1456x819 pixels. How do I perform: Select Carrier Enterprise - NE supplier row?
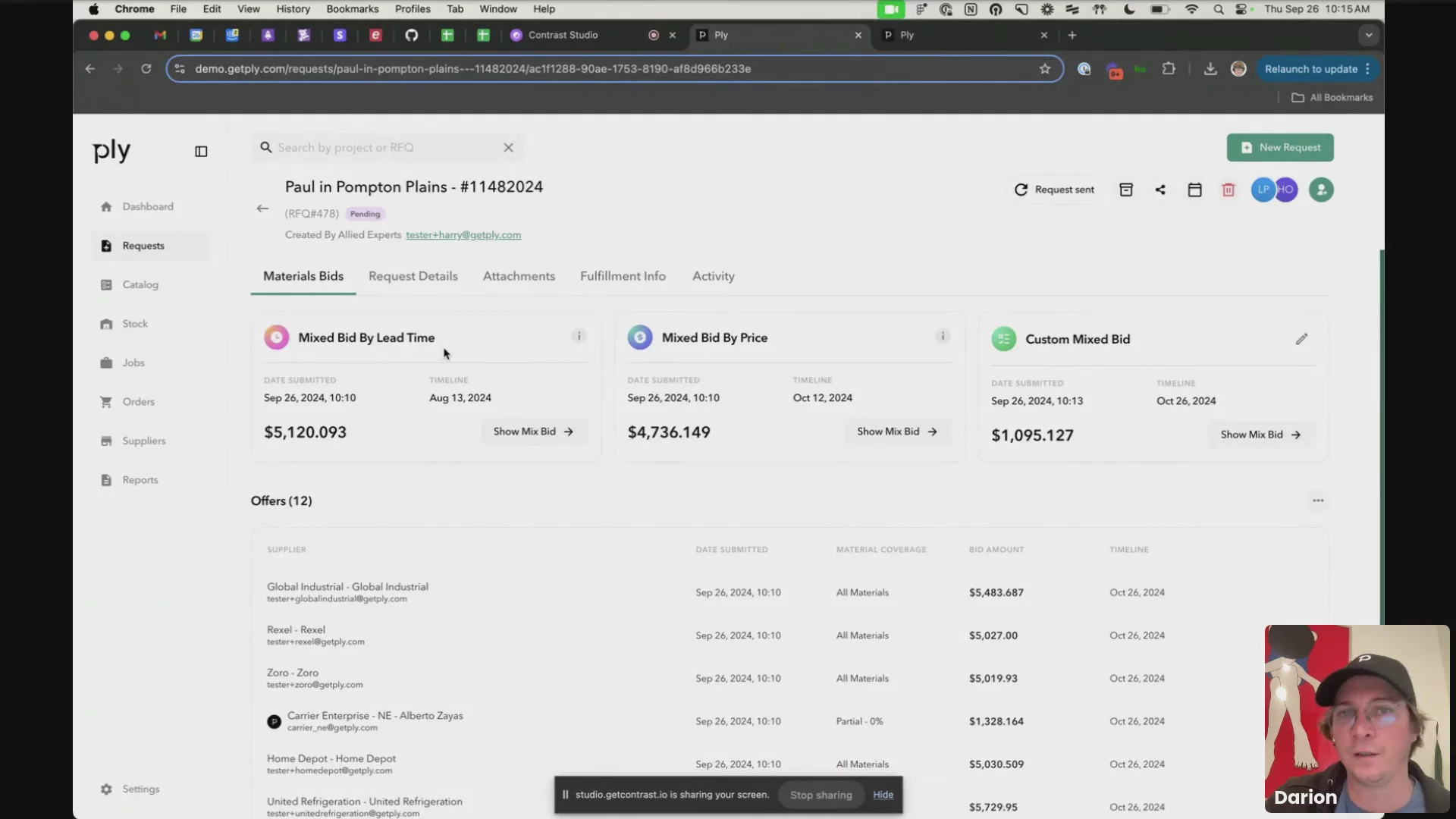[789, 721]
